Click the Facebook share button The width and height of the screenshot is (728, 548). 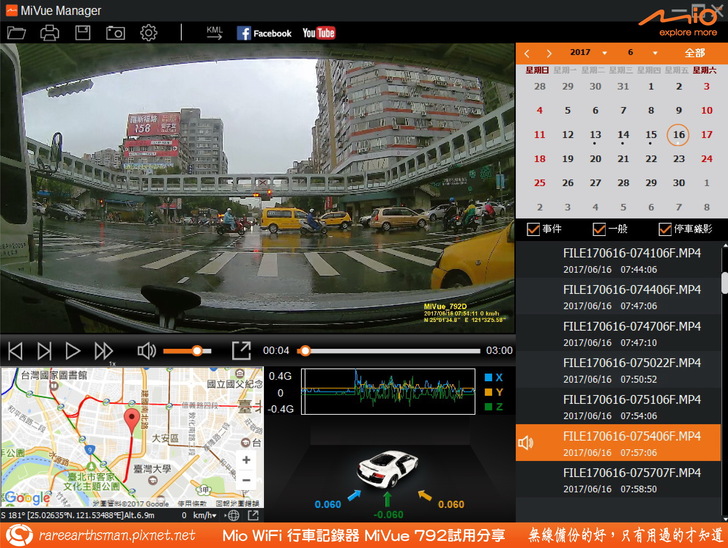point(264,33)
